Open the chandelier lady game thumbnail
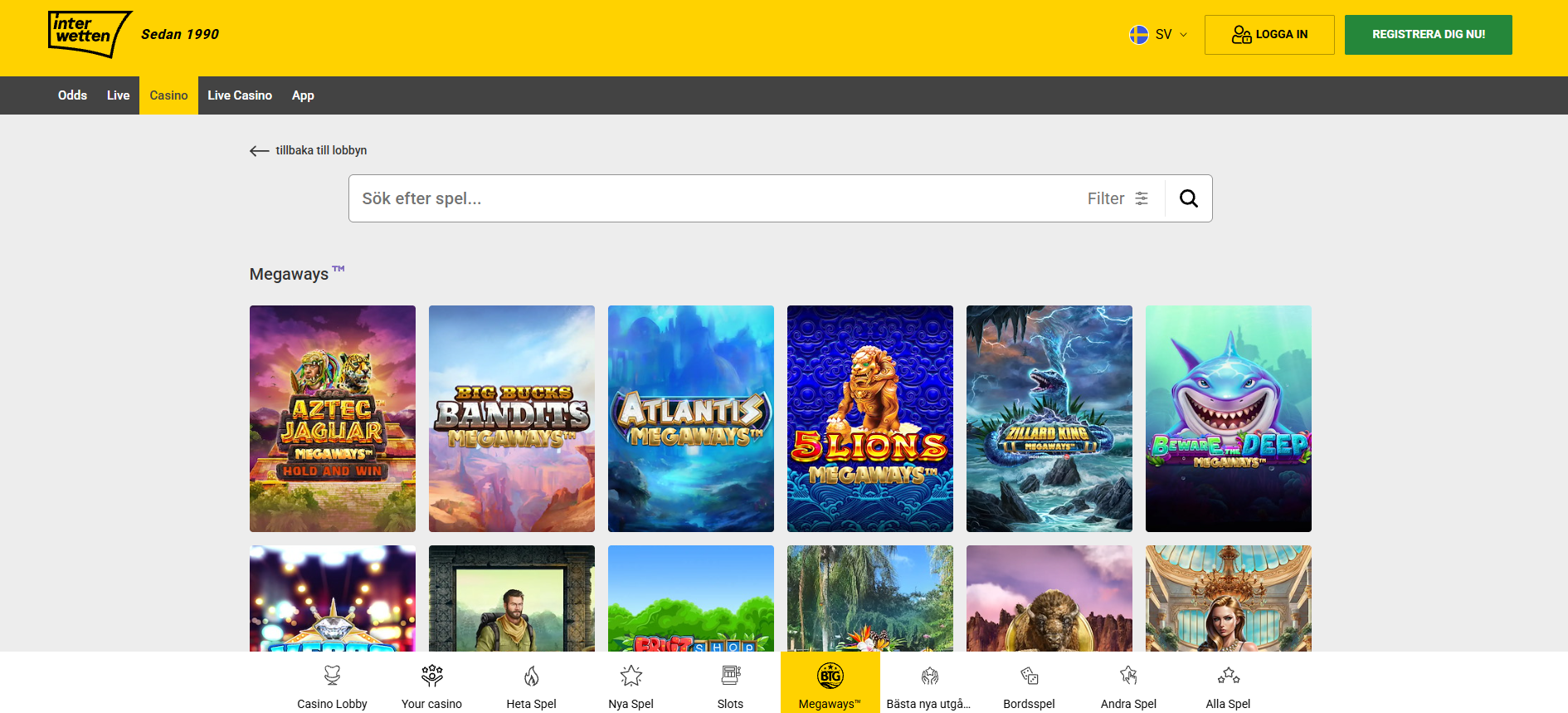 1229,598
